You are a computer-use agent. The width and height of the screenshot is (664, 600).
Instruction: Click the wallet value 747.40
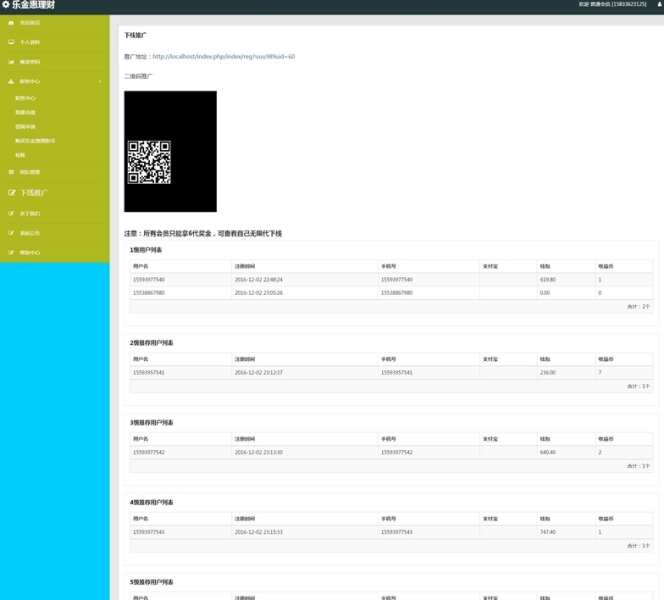tap(548, 532)
